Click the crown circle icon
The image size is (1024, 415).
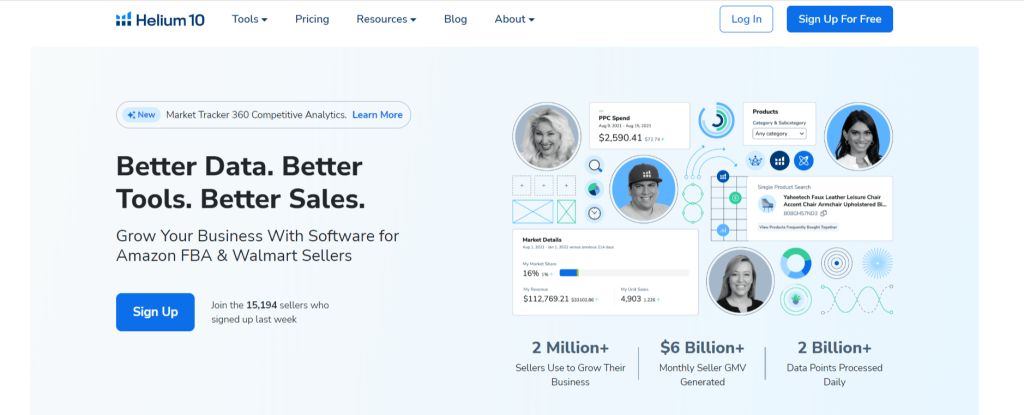756,159
